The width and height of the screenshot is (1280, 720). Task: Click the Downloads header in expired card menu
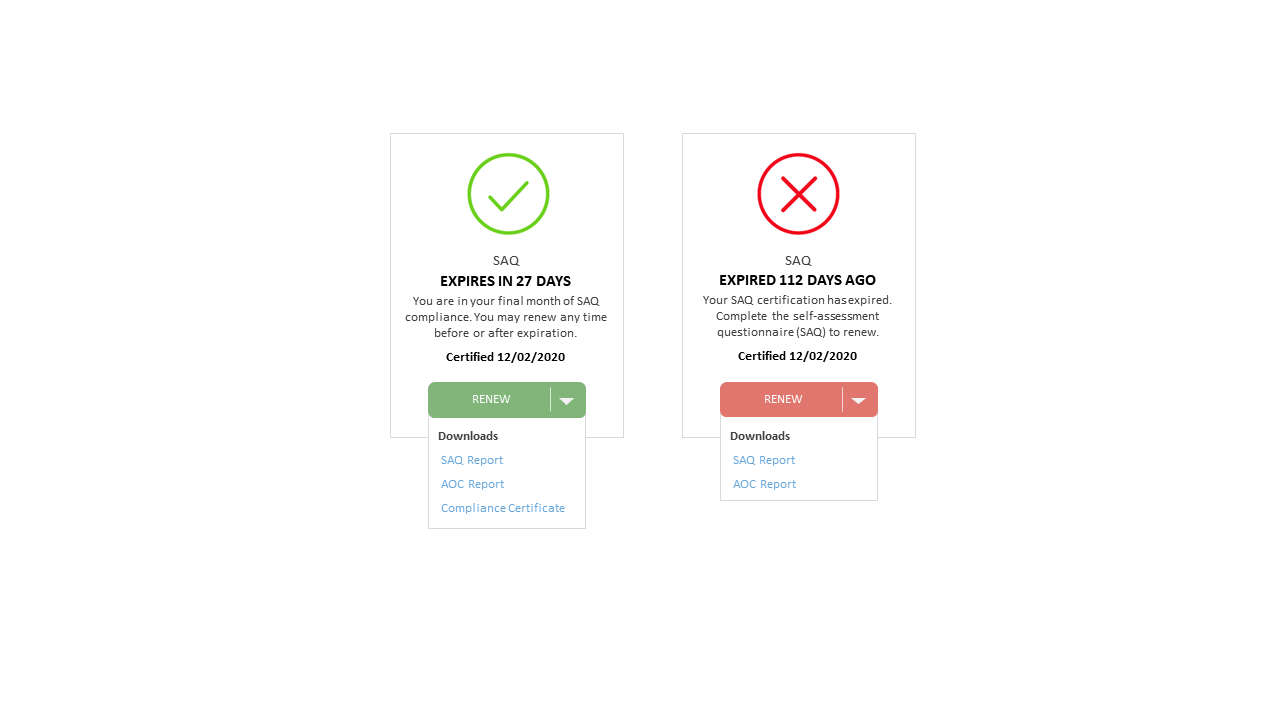[760, 436]
